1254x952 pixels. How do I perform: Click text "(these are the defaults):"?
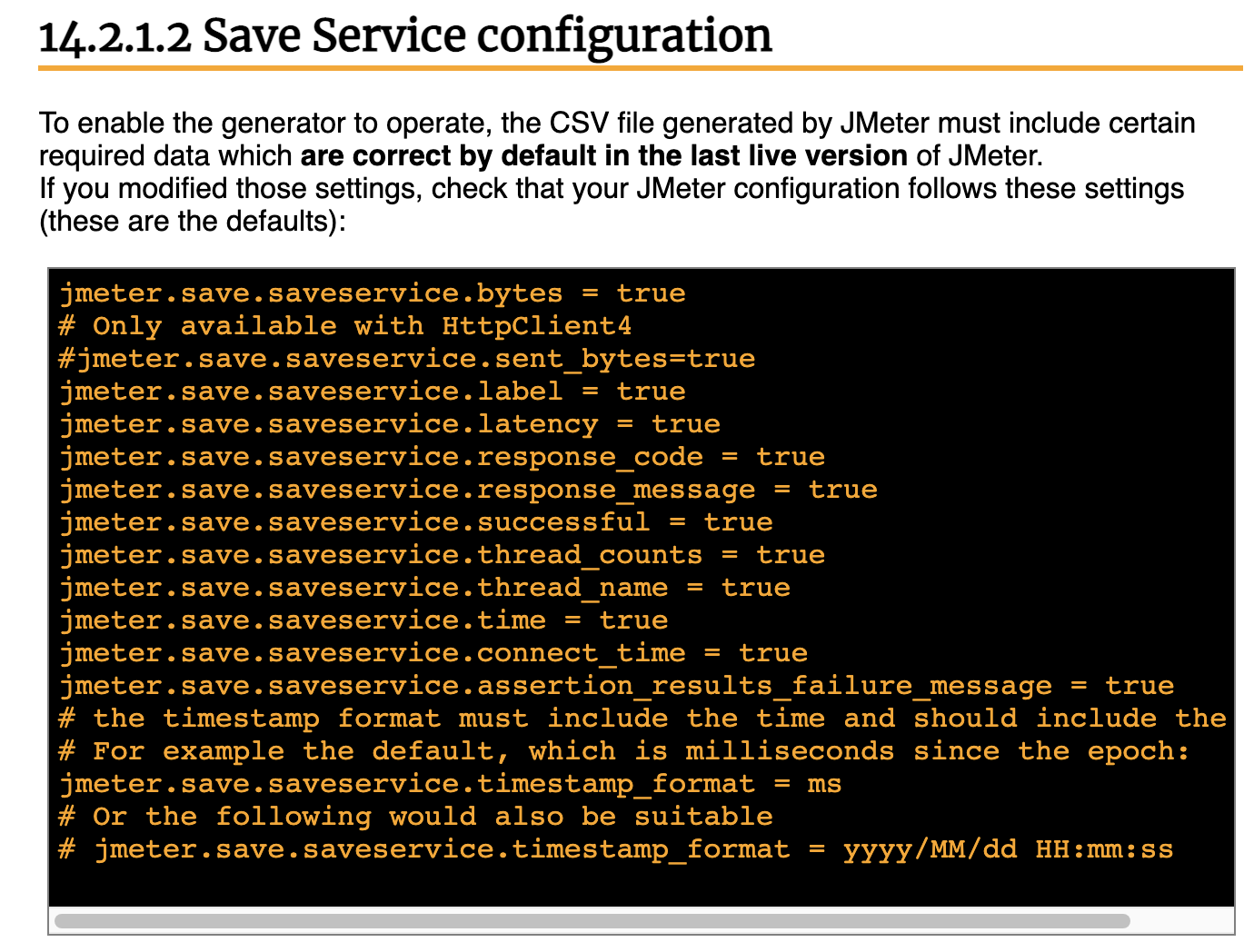[x=193, y=222]
